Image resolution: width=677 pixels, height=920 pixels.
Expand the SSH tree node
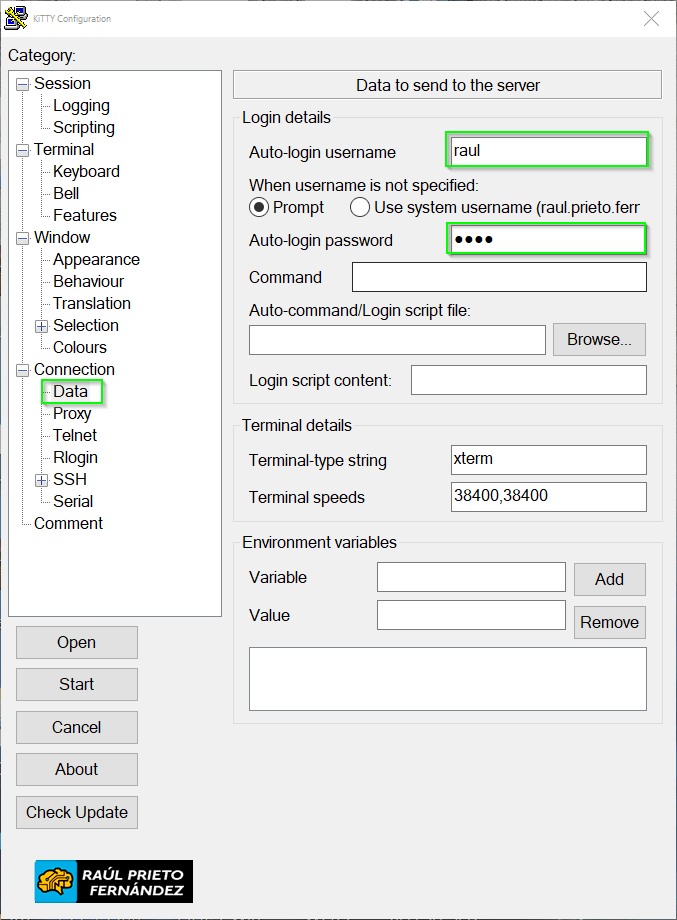pos(41,480)
